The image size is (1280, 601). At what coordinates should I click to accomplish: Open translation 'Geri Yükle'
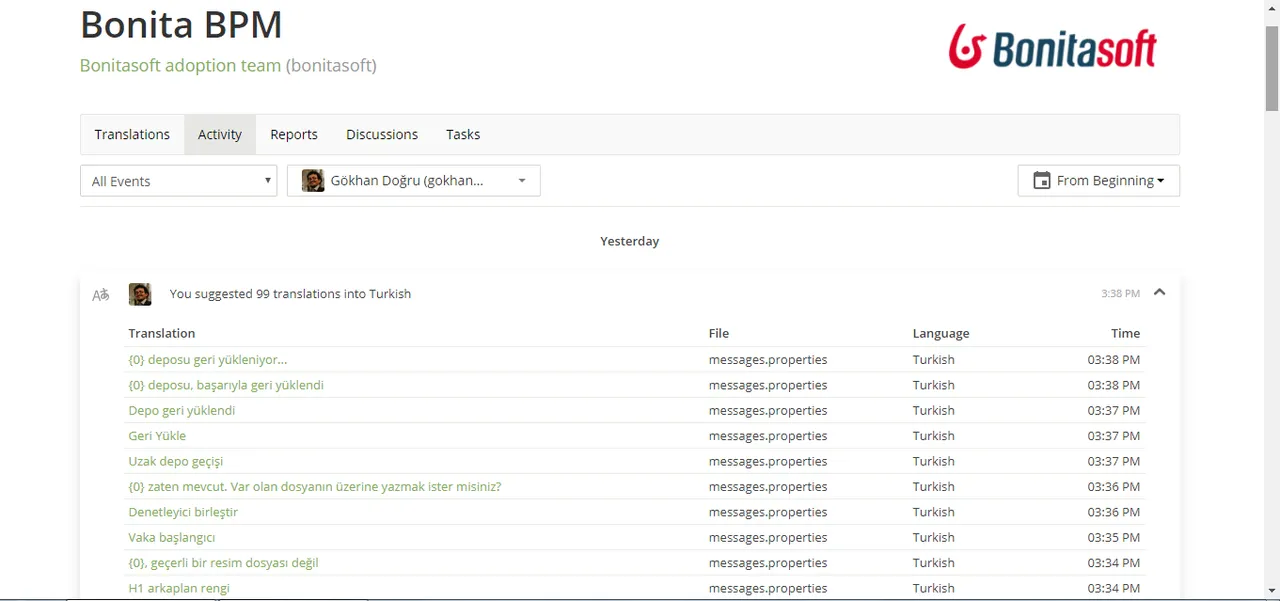click(157, 436)
